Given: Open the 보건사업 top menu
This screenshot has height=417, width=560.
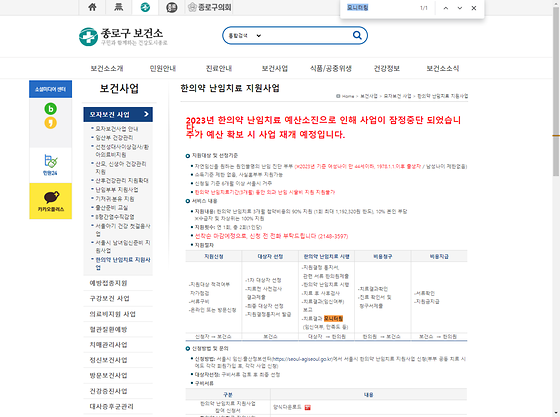Looking at the screenshot, I should click(275, 68).
